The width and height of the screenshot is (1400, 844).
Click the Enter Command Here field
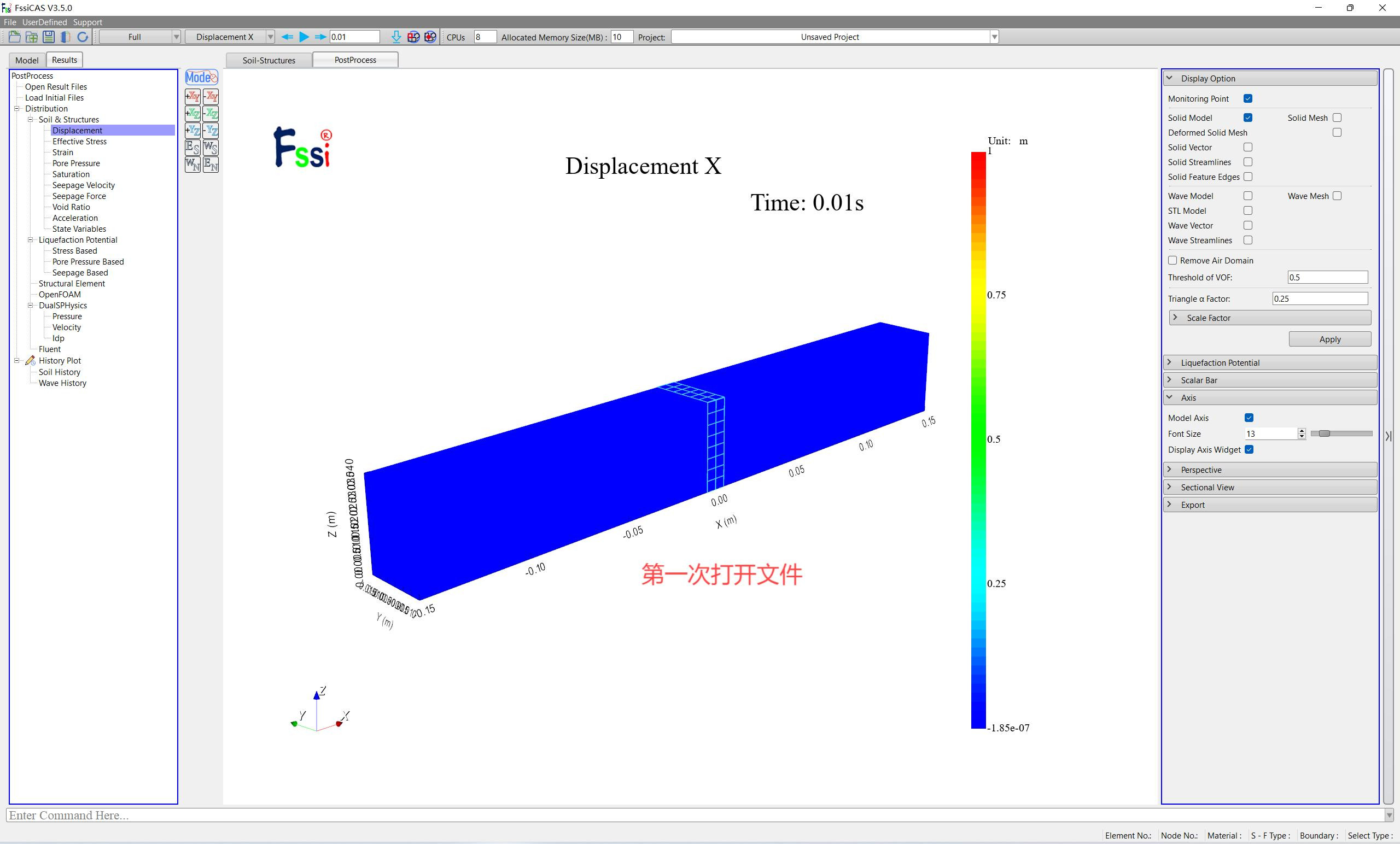click(696, 815)
